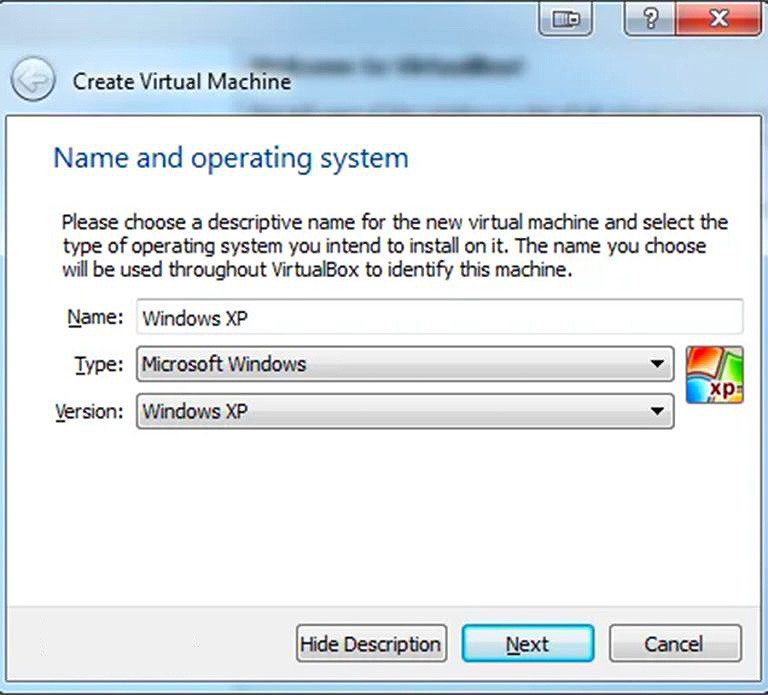Click the 'Create Virtual Machine' title text

coord(182,82)
